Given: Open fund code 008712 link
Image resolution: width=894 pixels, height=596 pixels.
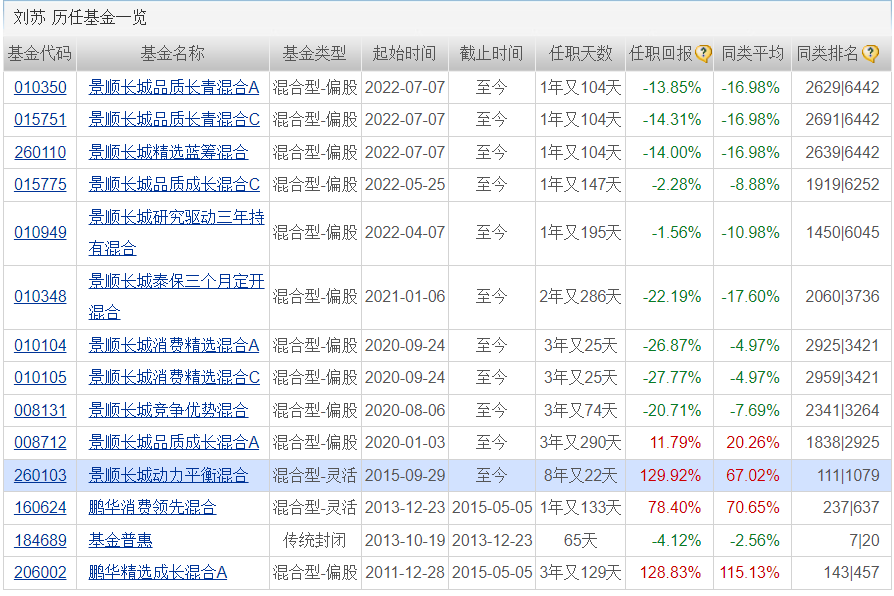Looking at the screenshot, I should (x=40, y=442).
